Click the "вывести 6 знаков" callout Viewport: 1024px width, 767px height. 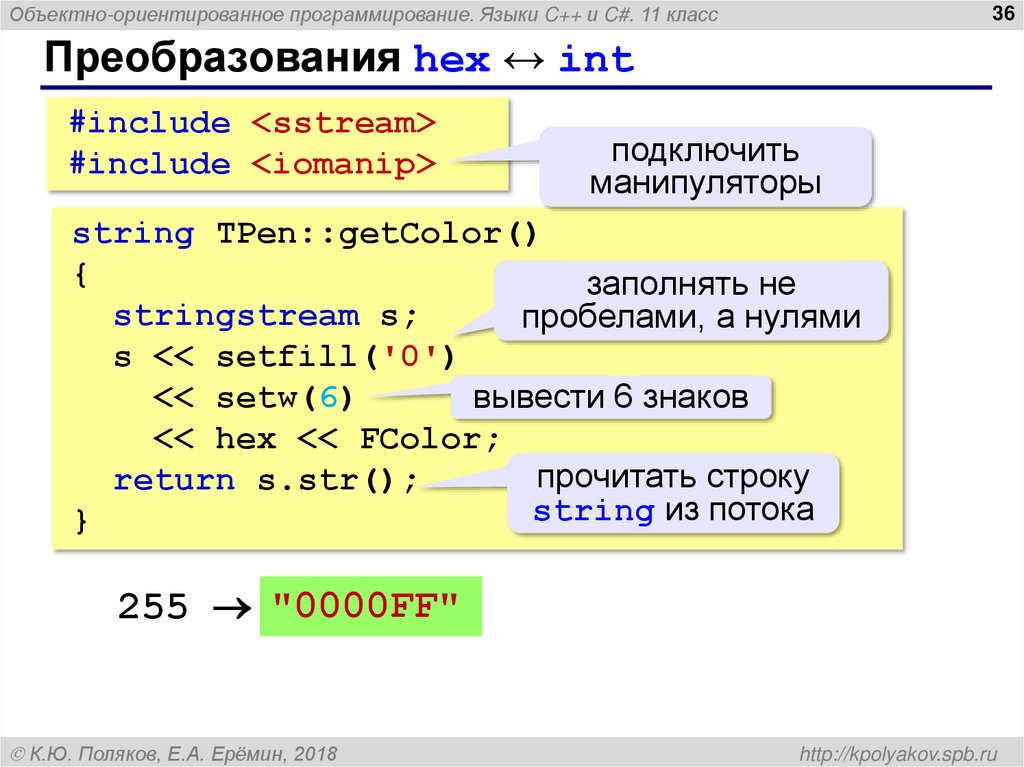611,397
